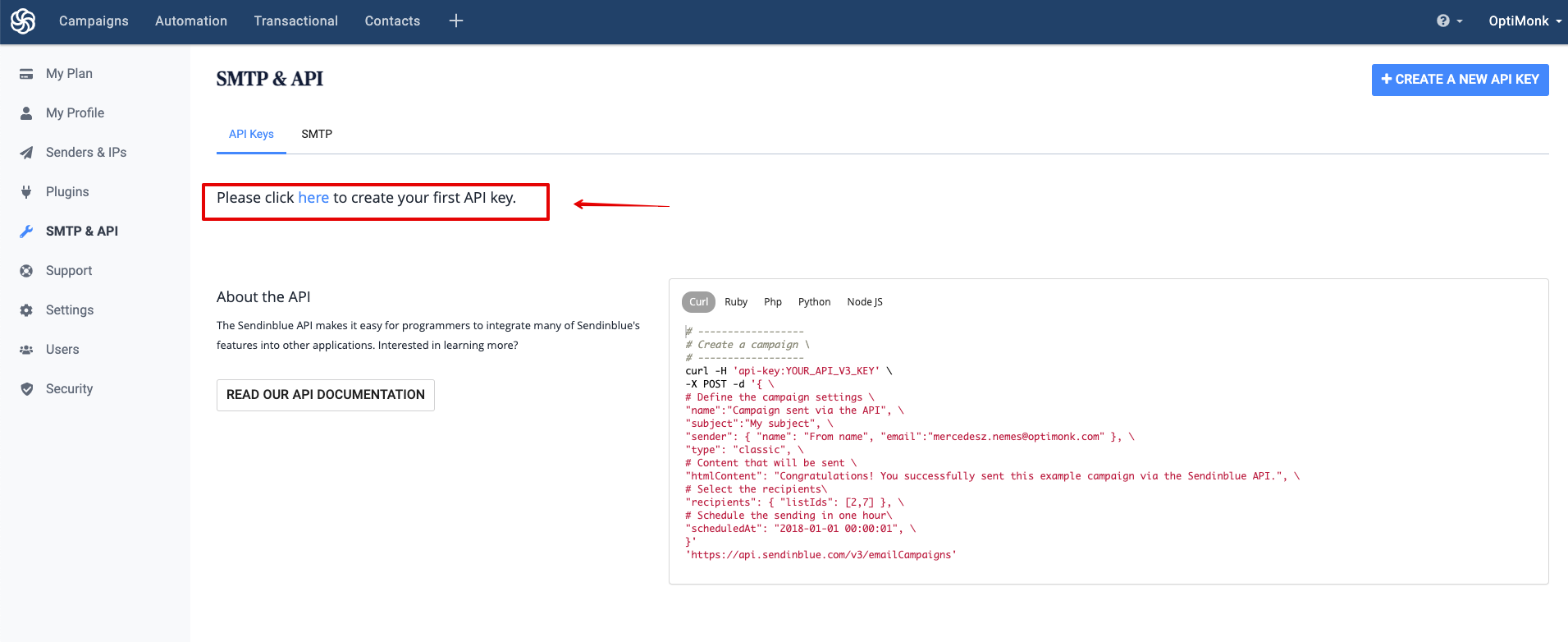Open My Profile in sidebar

pos(75,113)
